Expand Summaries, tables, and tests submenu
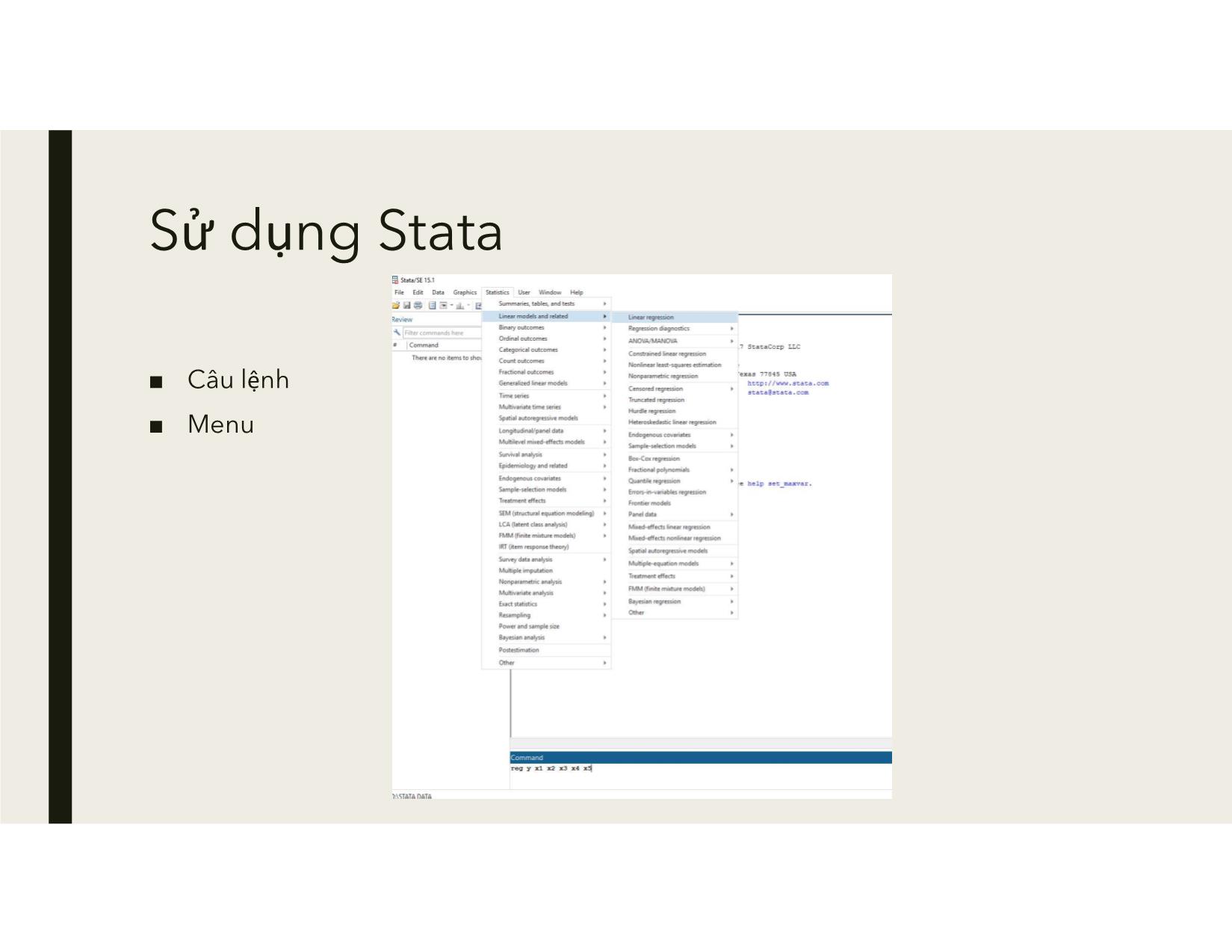The width and height of the screenshot is (1232, 952). [x=547, y=303]
